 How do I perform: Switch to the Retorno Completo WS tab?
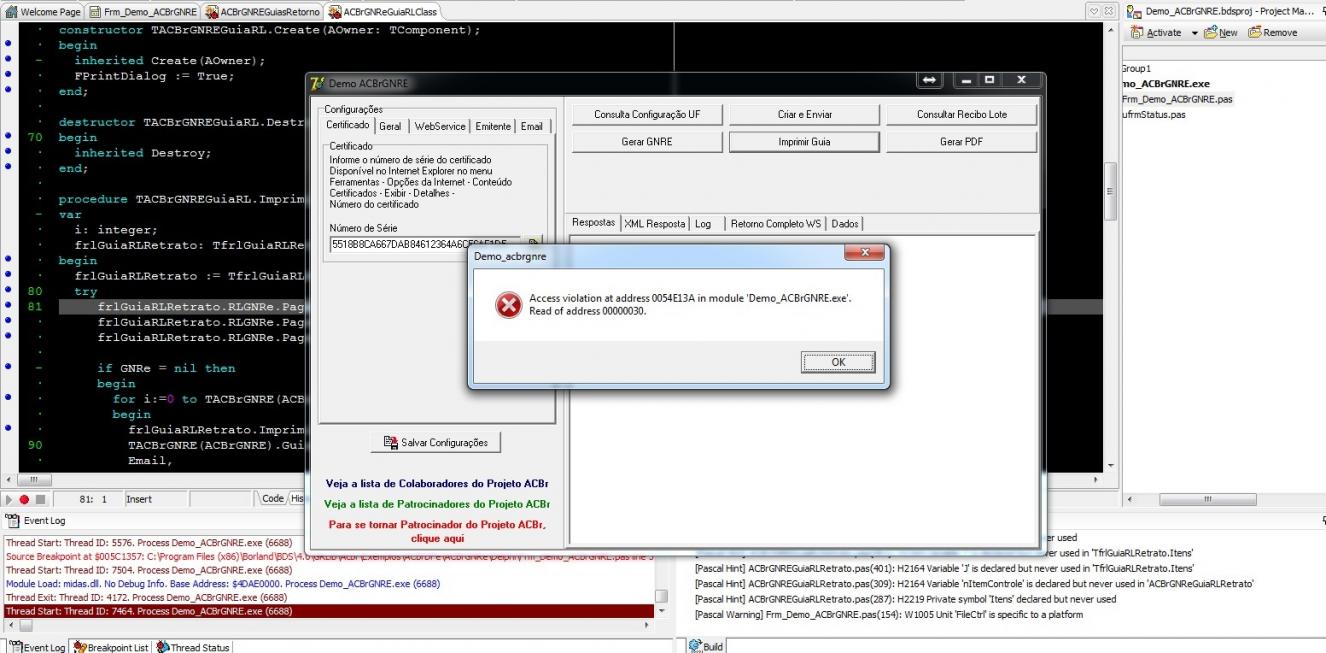(x=776, y=224)
